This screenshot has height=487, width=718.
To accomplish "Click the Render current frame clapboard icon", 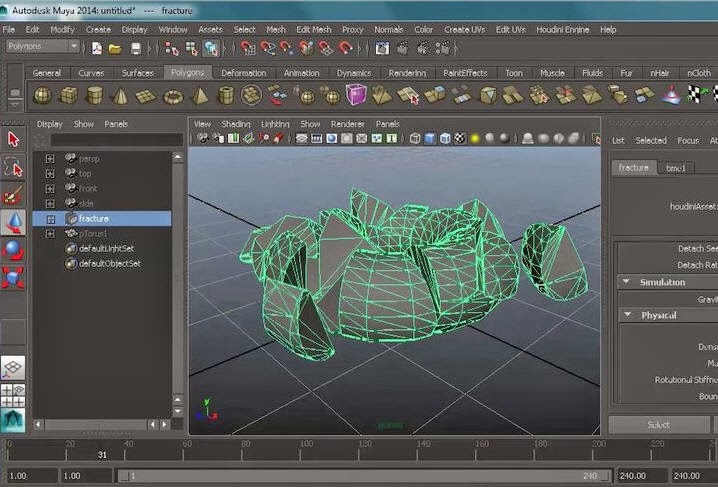I will coord(403,48).
